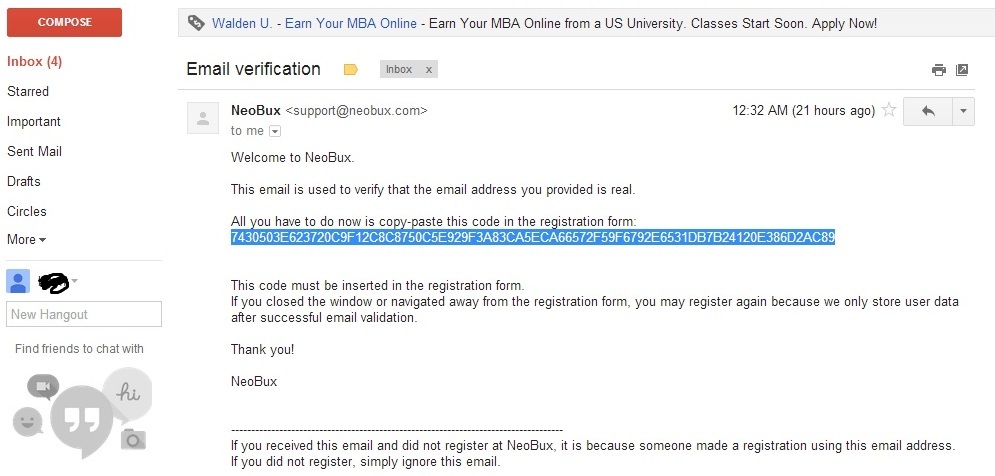
Task: Open email in new window icon
Action: point(962,70)
